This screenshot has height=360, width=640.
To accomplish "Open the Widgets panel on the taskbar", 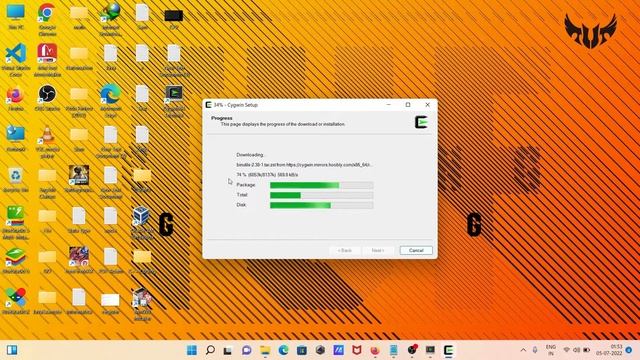I will [12, 350].
